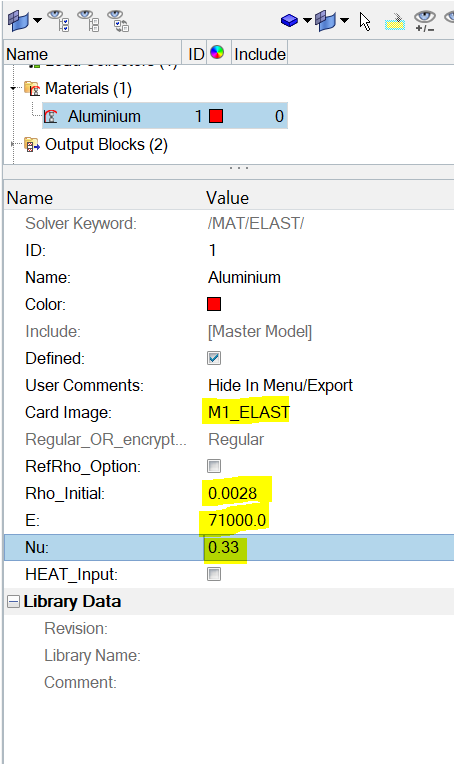455x765 pixels.
Task: Edit the Rho_Initial value 0.0028
Action: pyautogui.click(x=233, y=493)
